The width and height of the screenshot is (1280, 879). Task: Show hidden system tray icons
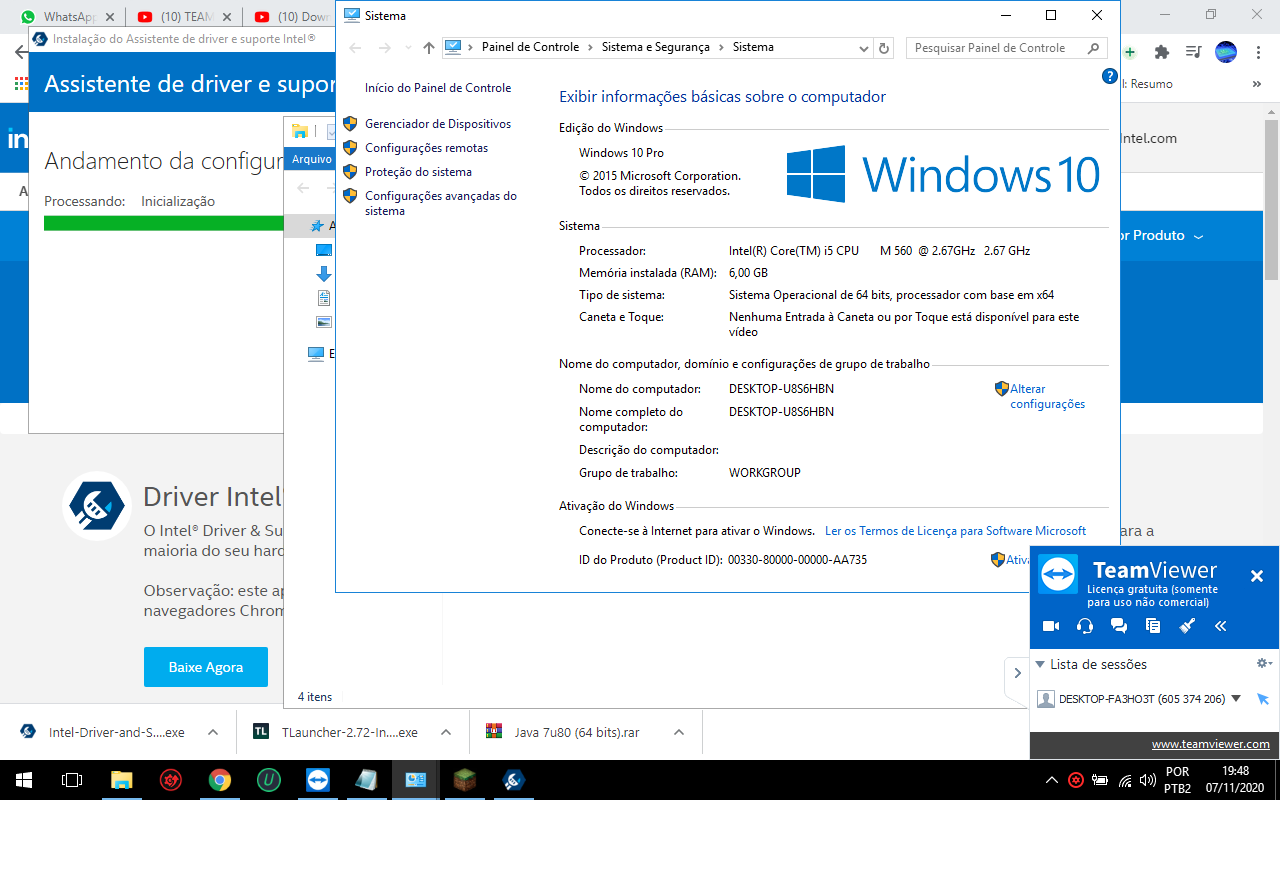pyautogui.click(x=1051, y=780)
